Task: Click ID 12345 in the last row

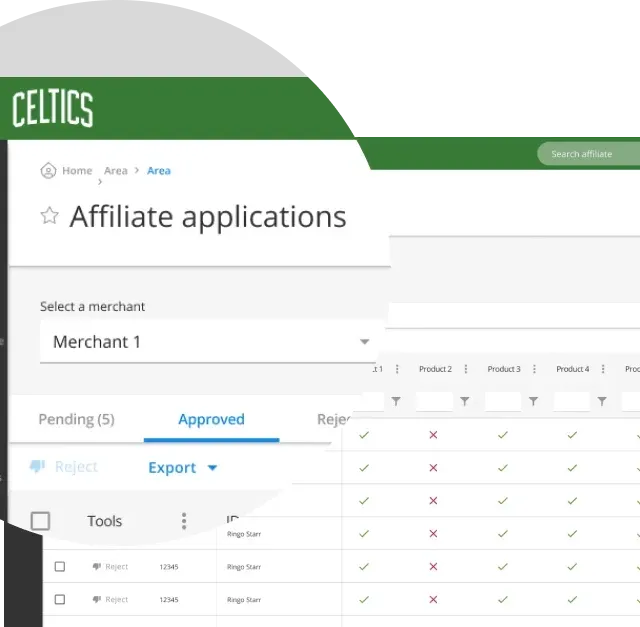Action: pos(169,600)
